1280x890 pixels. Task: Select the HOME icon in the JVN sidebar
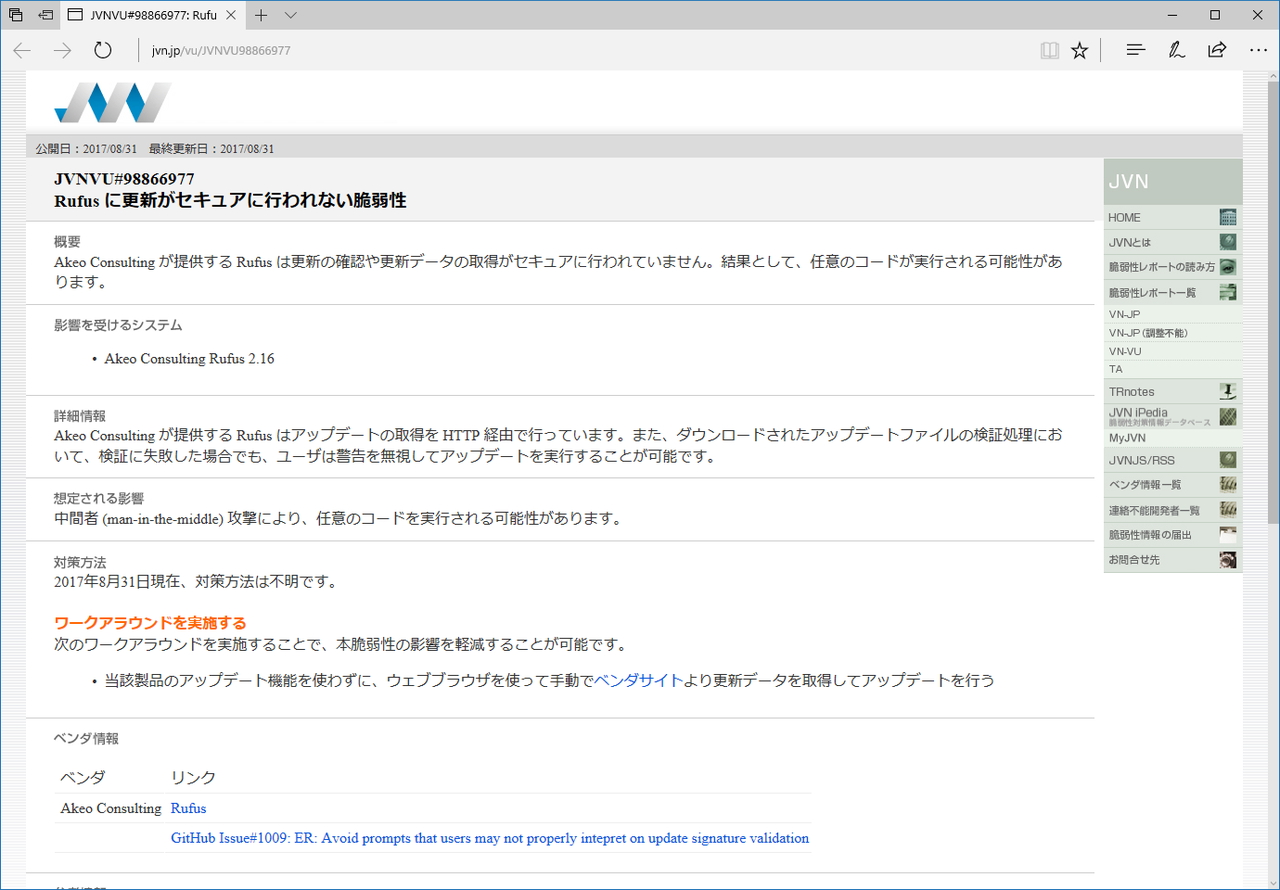(1227, 216)
